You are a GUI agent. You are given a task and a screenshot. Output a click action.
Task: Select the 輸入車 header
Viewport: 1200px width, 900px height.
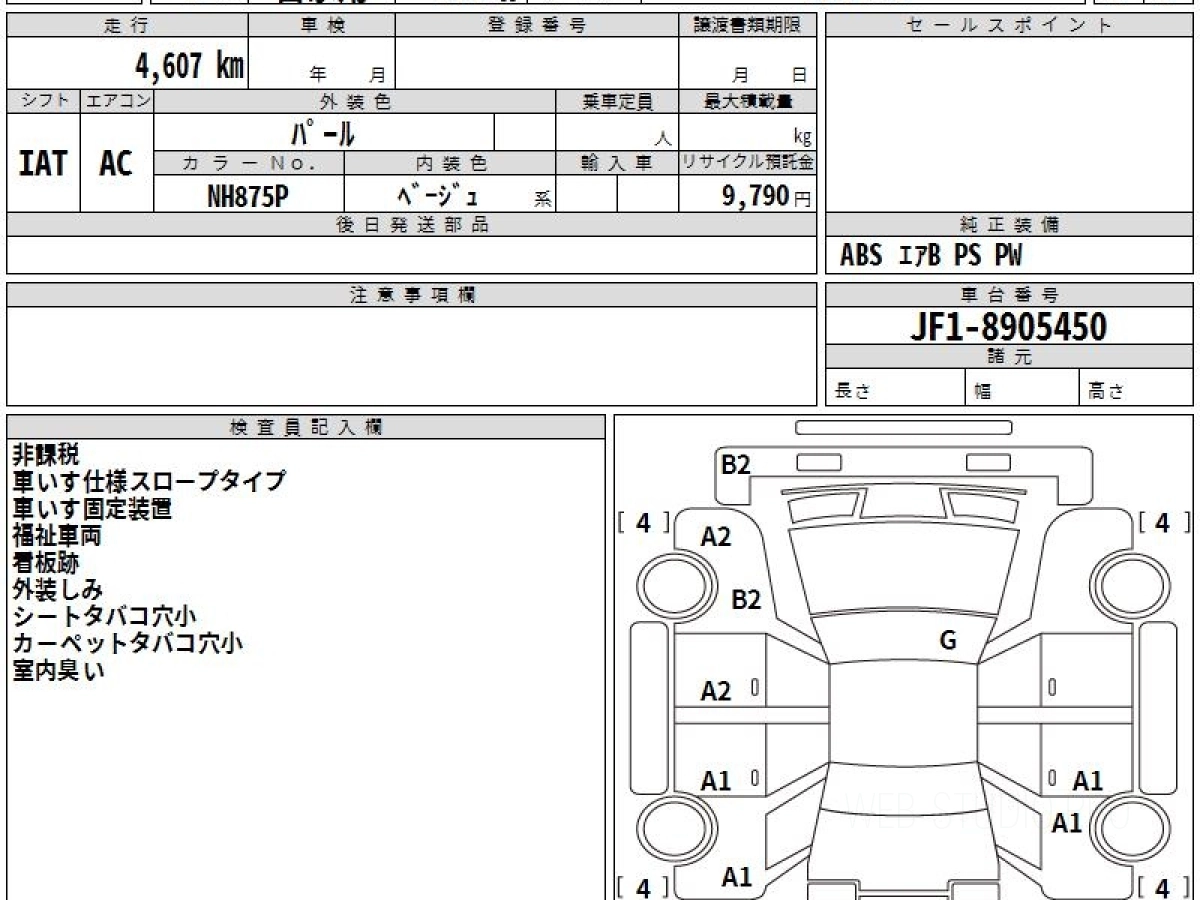pyautogui.click(x=617, y=163)
